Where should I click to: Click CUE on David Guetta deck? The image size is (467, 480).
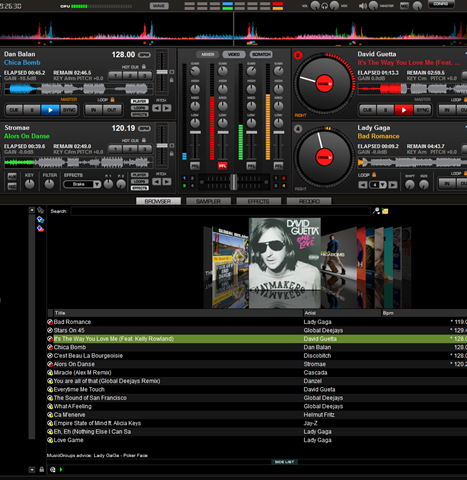[368, 110]
